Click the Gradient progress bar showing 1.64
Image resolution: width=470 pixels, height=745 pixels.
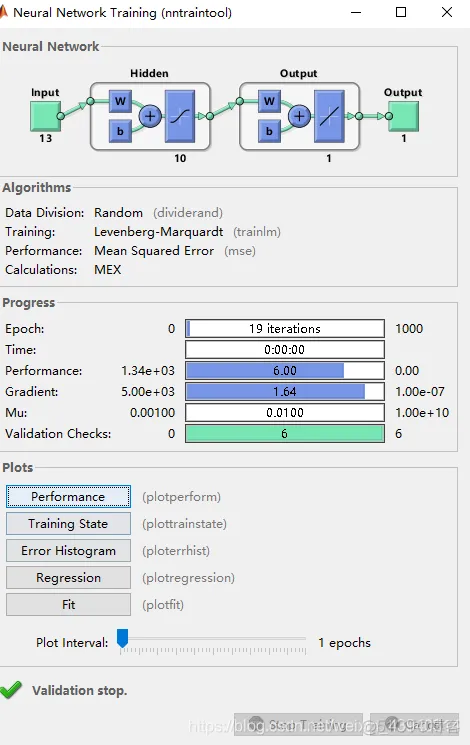click(x=285, y=392)
